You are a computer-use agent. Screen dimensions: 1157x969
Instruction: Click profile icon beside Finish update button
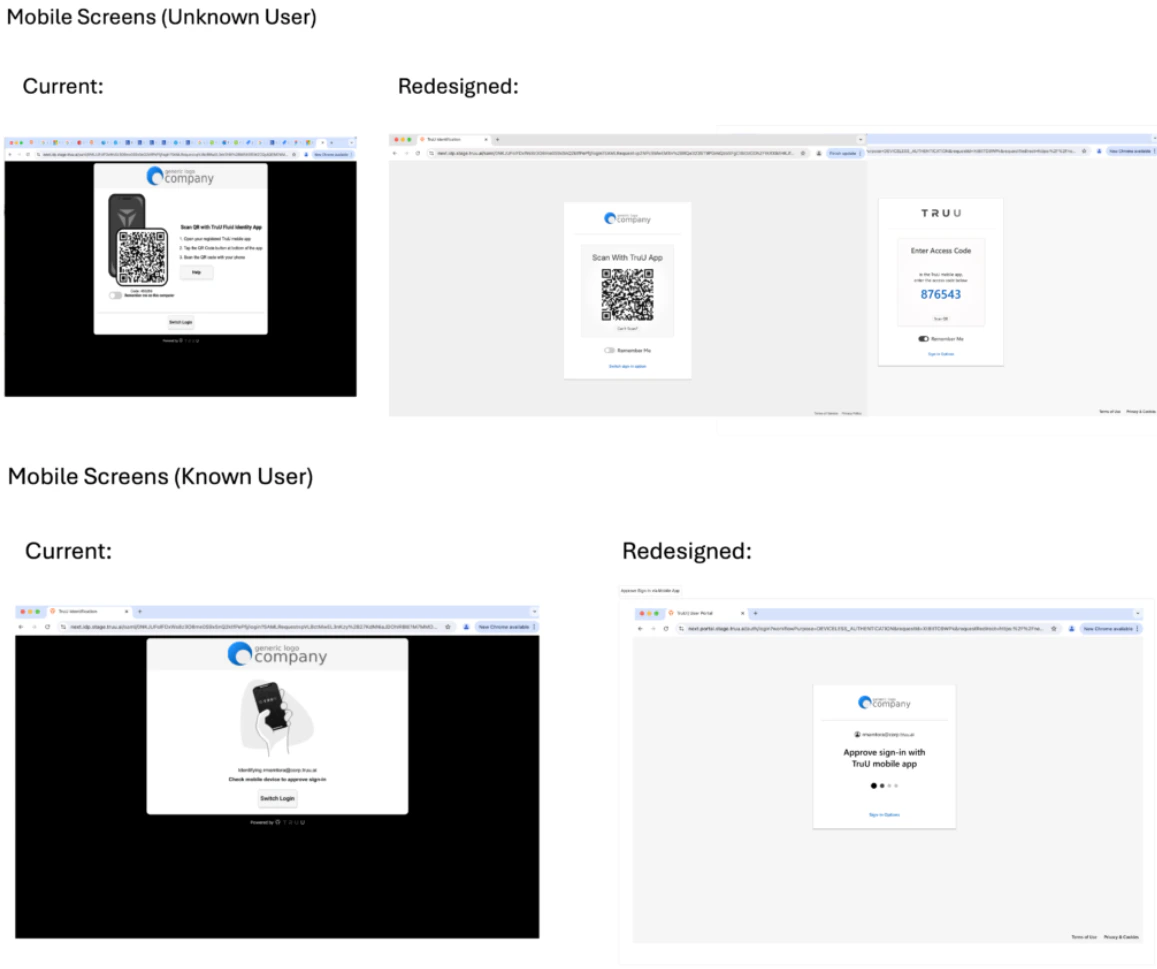(818, 153)
